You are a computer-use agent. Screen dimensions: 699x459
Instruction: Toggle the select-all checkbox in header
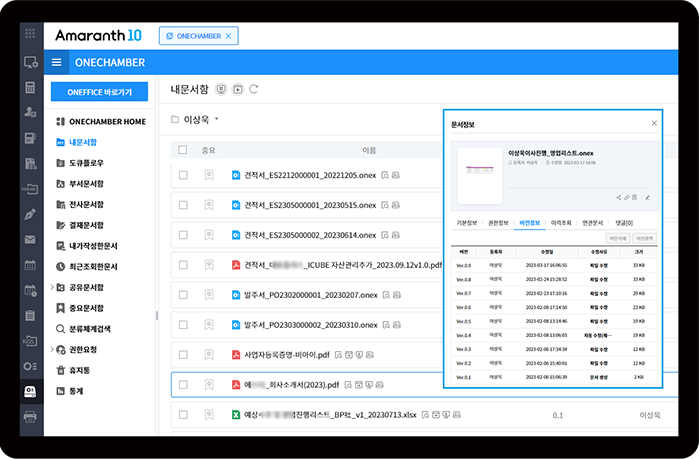tap(182, 150)
